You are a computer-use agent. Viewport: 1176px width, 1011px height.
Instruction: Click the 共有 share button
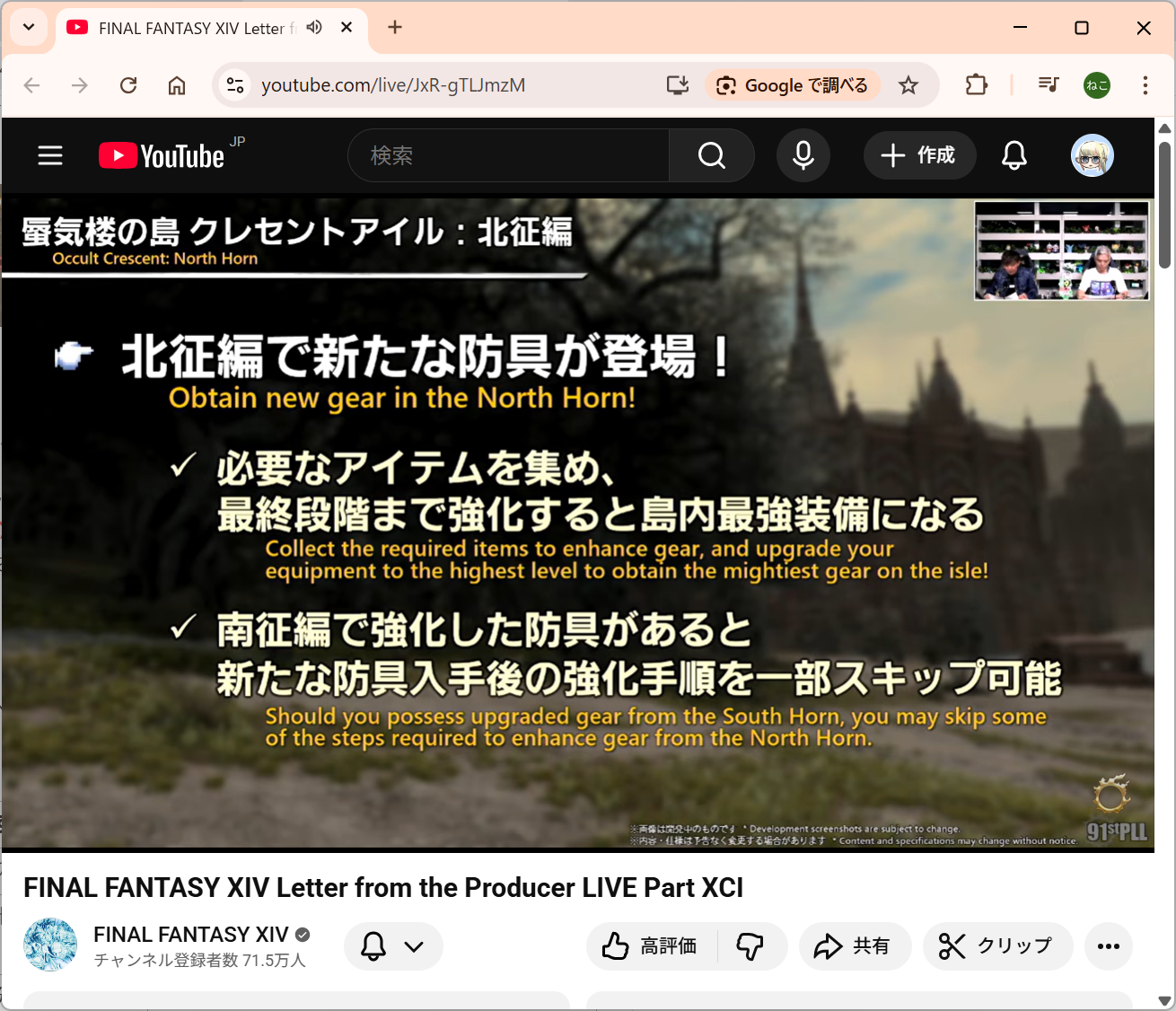click(854, 946)
